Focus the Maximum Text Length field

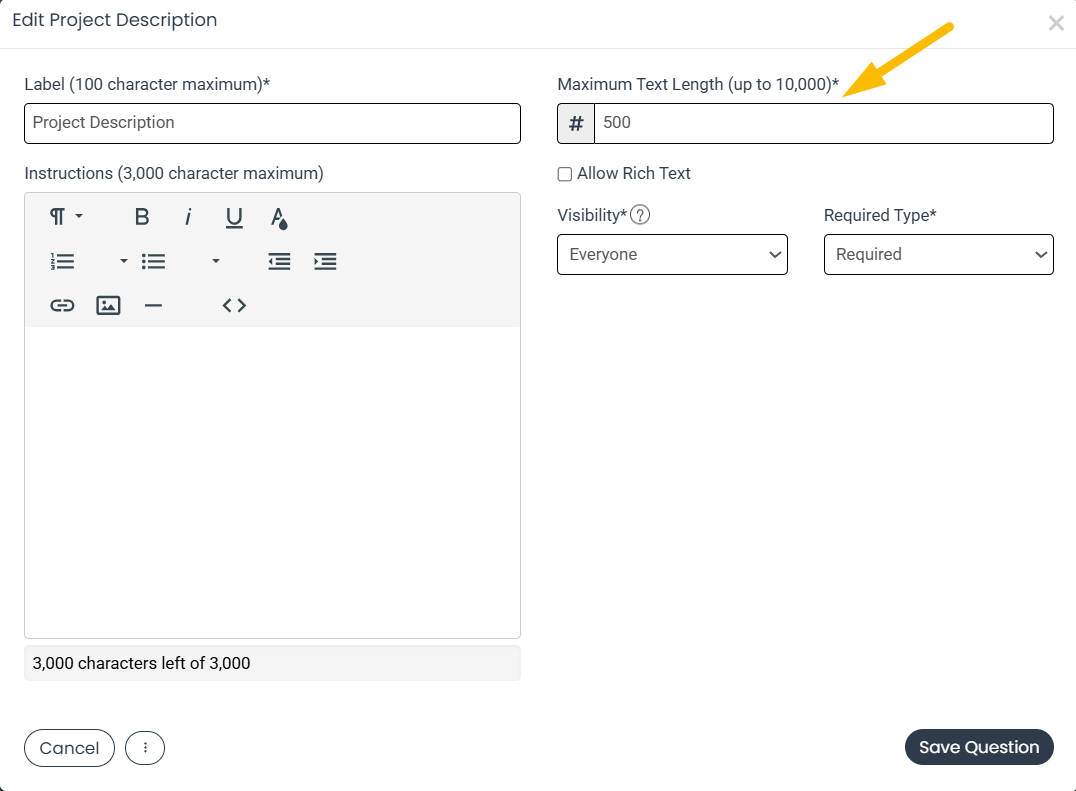823,123
